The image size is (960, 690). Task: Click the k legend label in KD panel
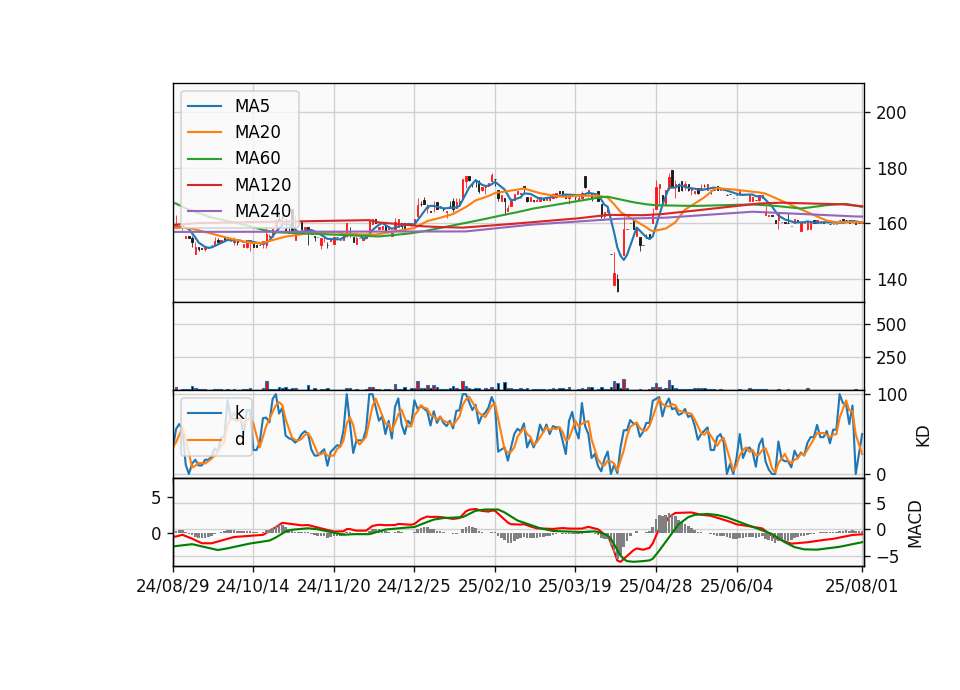[x=240, y=413]
